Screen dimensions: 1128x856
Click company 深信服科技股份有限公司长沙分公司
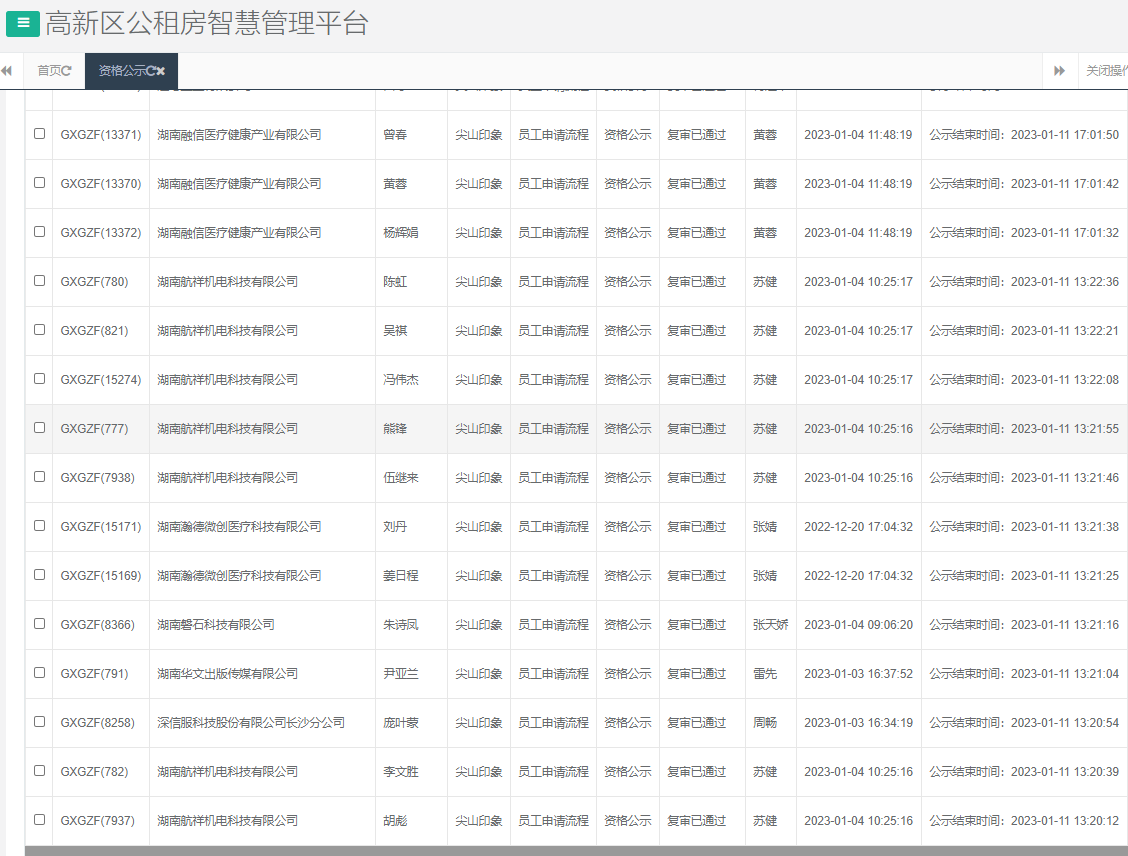[251, 722]
